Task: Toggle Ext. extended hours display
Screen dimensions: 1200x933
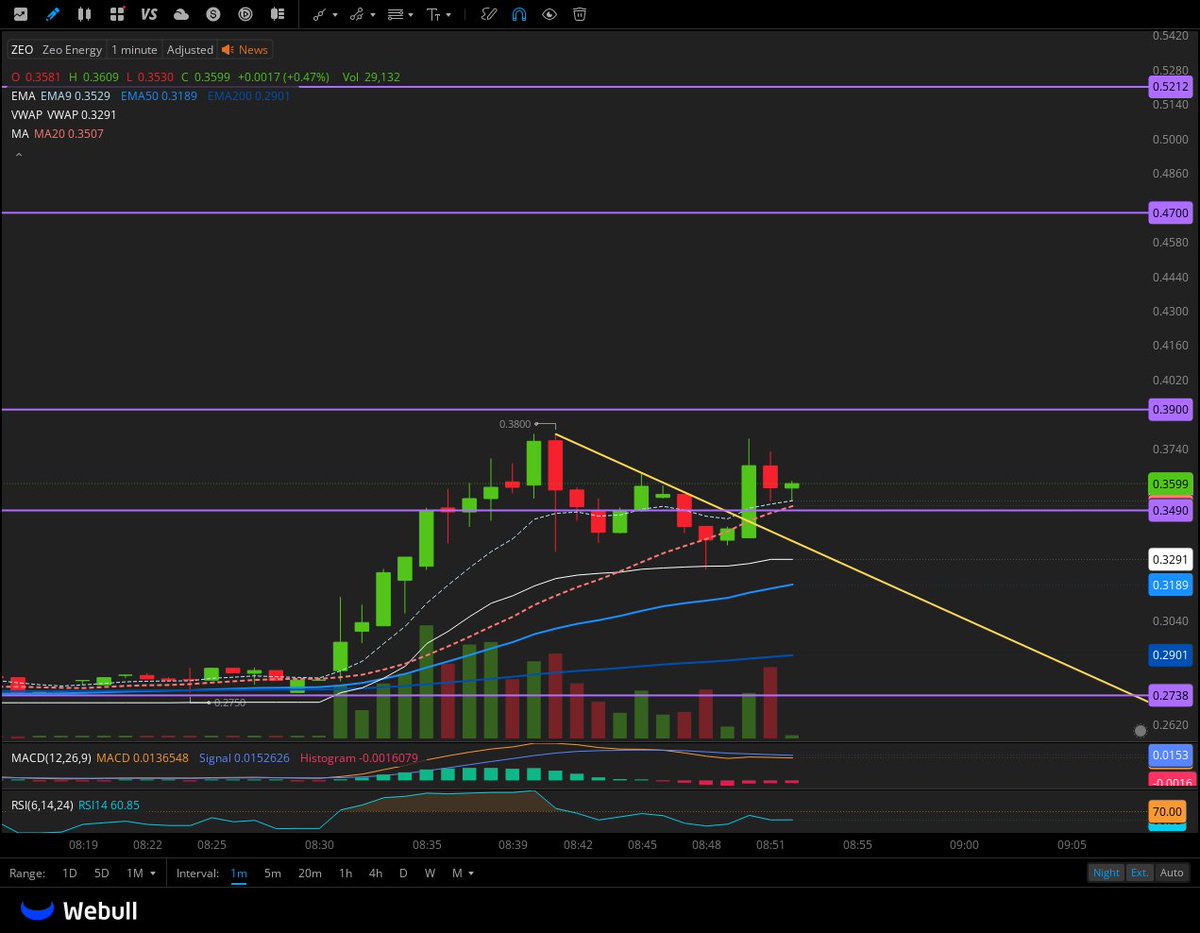Action: click(1139, 873)
